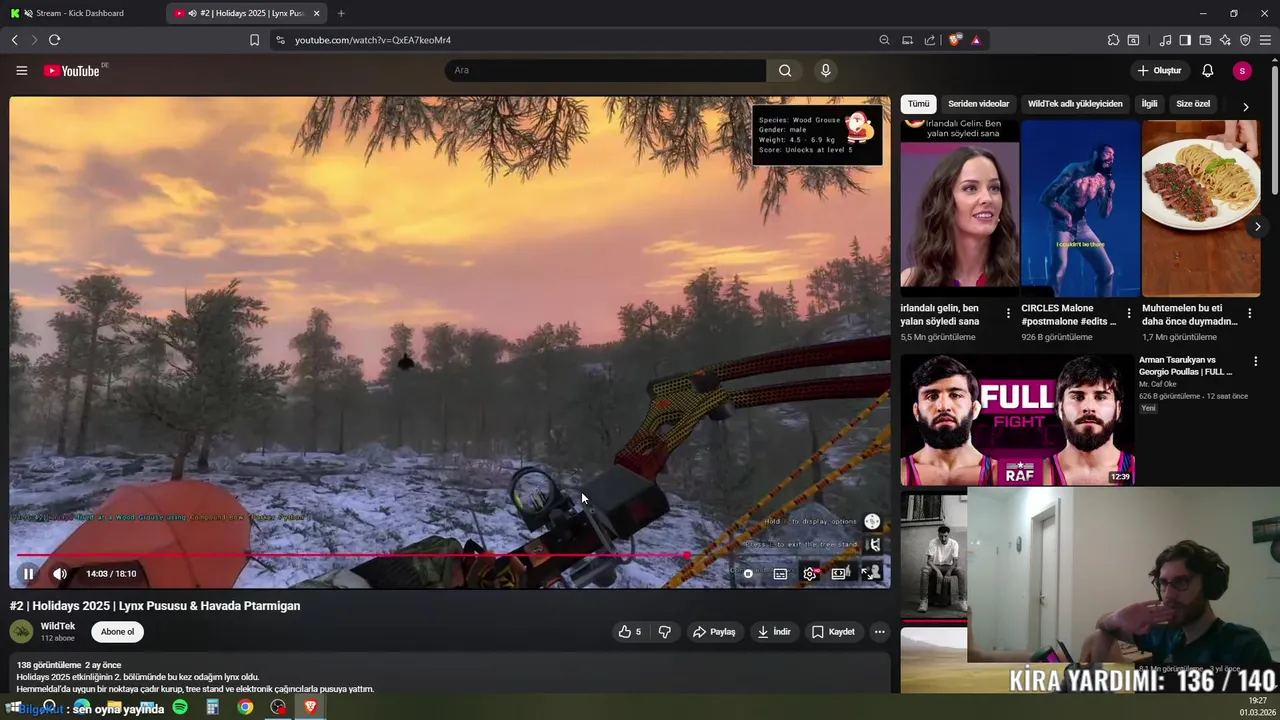Show more filter chips with the arrow
Image resolution: width=1280 pixels, height=720 pixels.
(x=1245, y=106)
